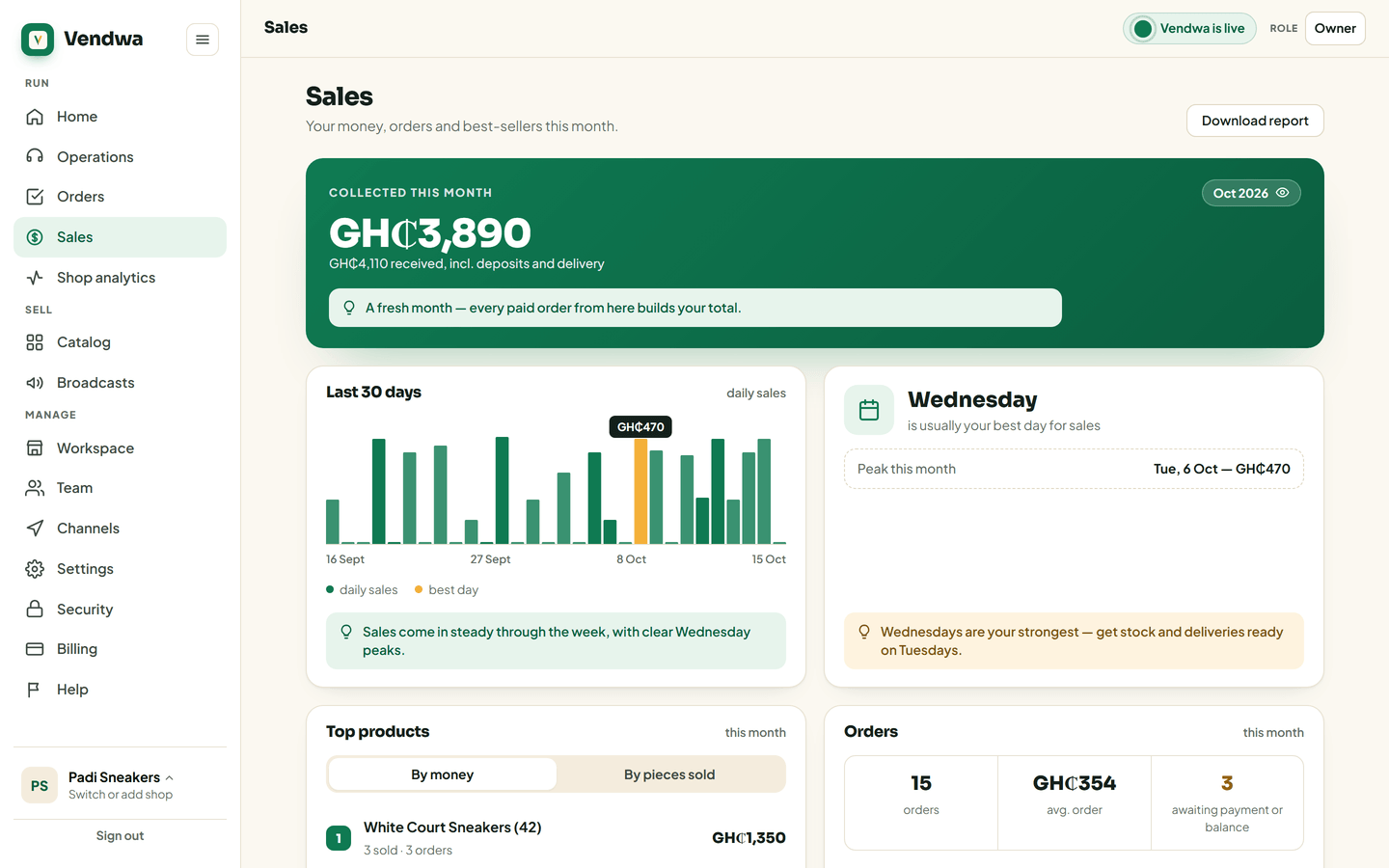Click the GH₵470 chart tooltip
The width and height of the screenshot is (1389, 868).
[x=640, y=426]
